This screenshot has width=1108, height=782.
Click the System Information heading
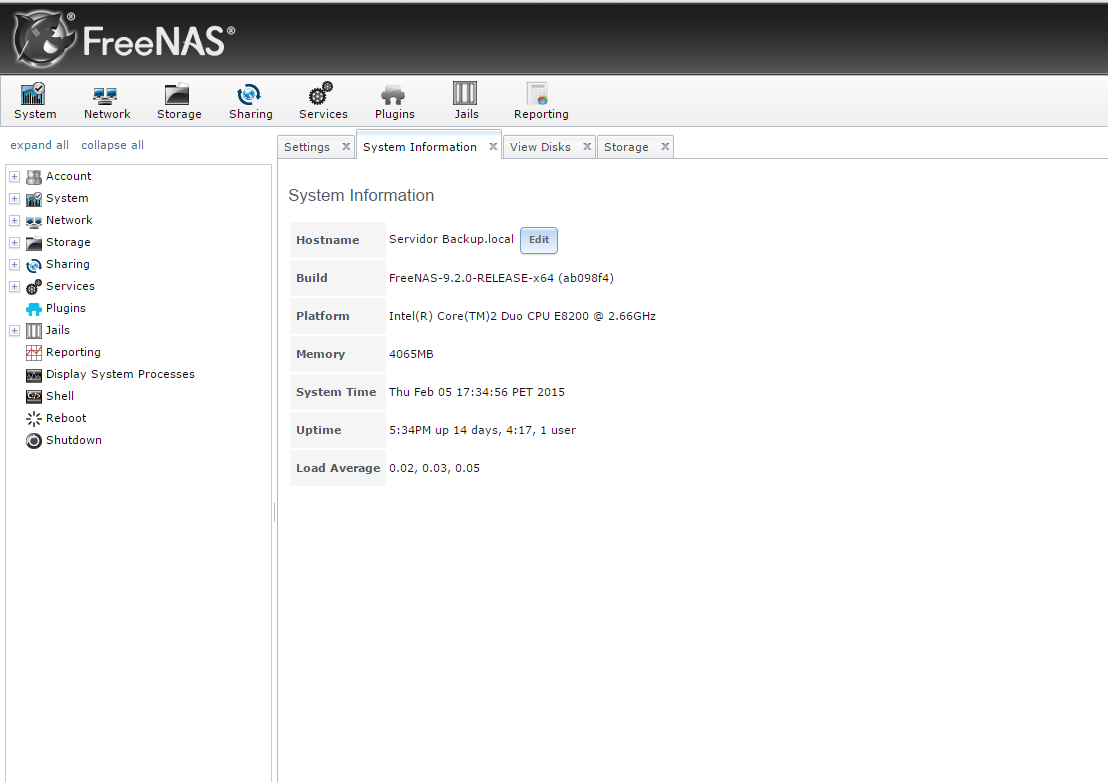click(361, 196)
